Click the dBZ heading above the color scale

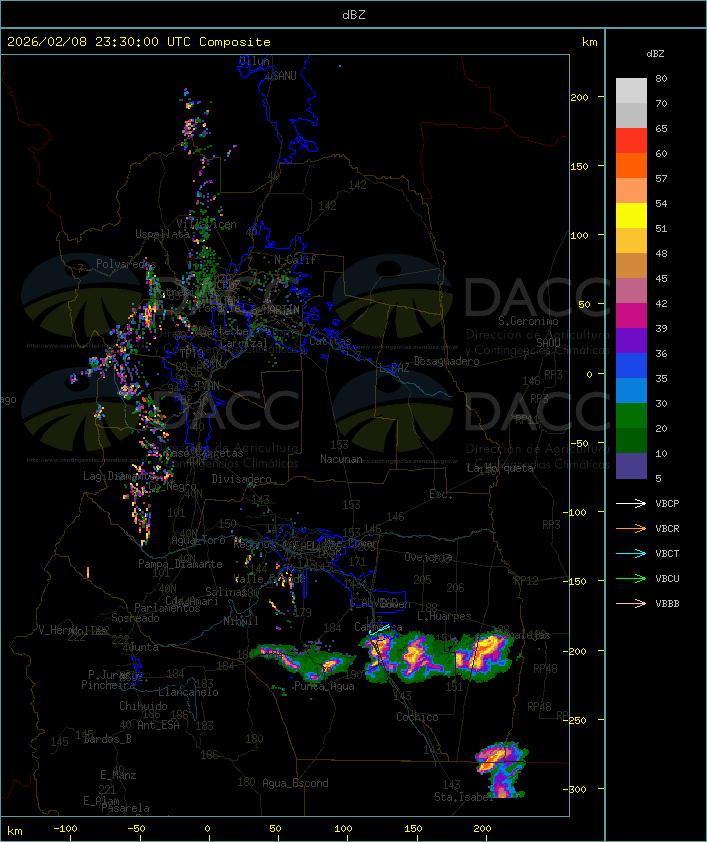[655, 54]
